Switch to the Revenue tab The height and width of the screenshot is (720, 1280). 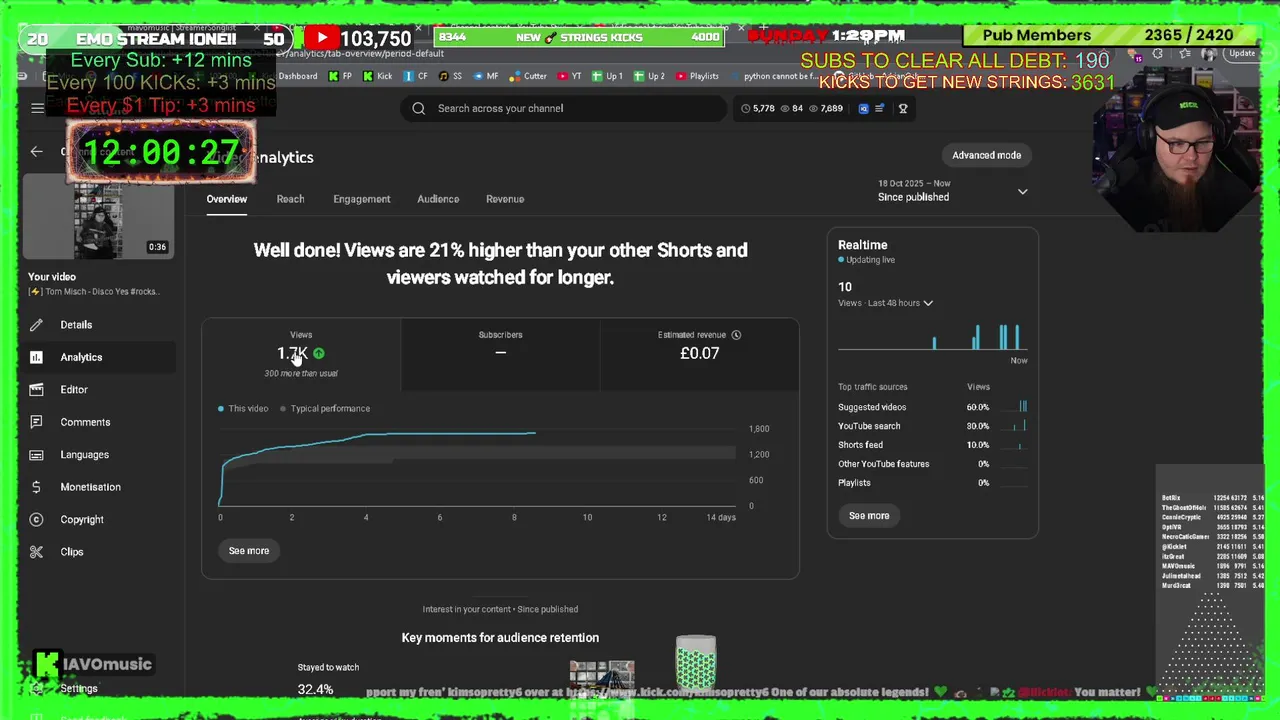(505, 199)
